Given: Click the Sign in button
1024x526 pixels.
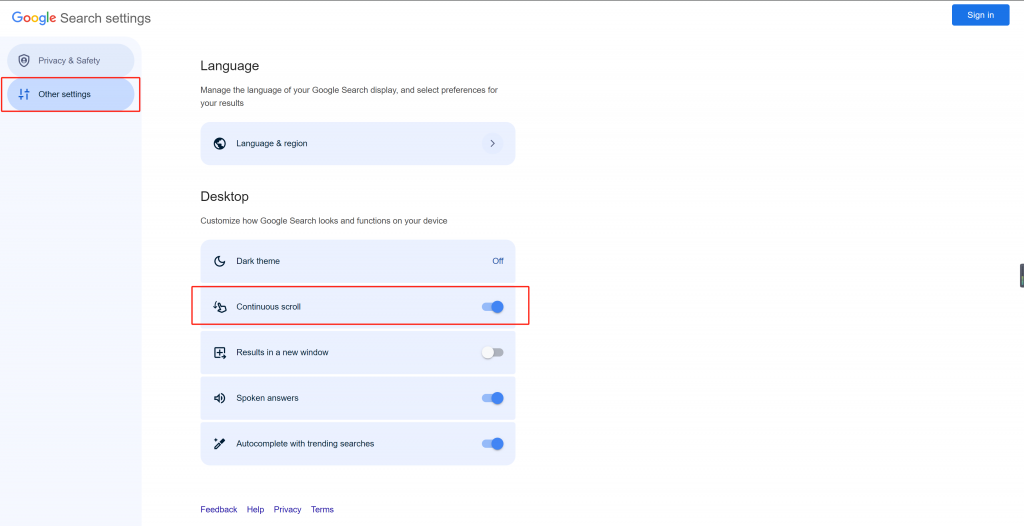Looking at the screenshot, I should (980, 15).
